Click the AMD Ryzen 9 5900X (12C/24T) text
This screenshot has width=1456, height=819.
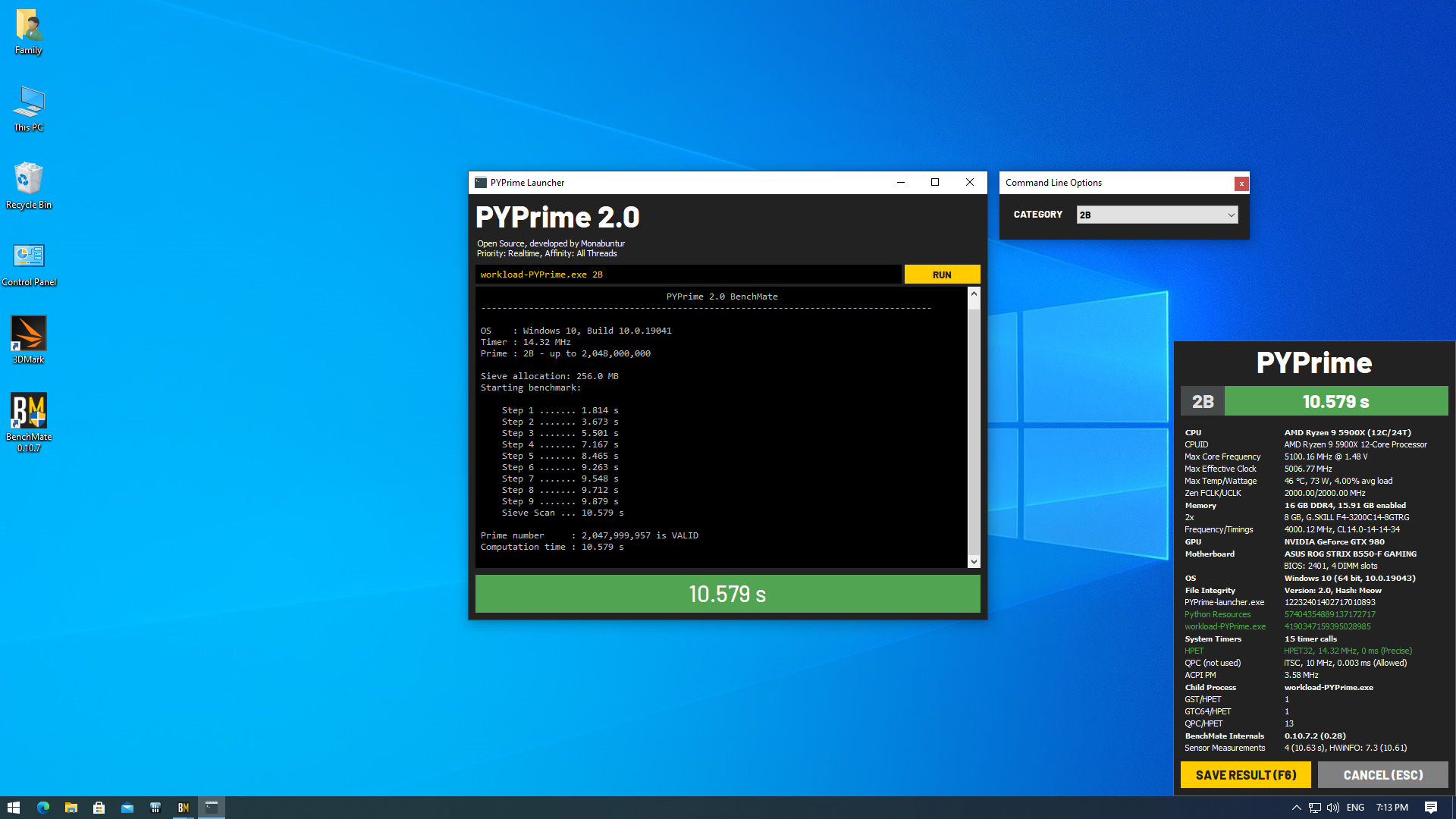(x=1348, y=433)
